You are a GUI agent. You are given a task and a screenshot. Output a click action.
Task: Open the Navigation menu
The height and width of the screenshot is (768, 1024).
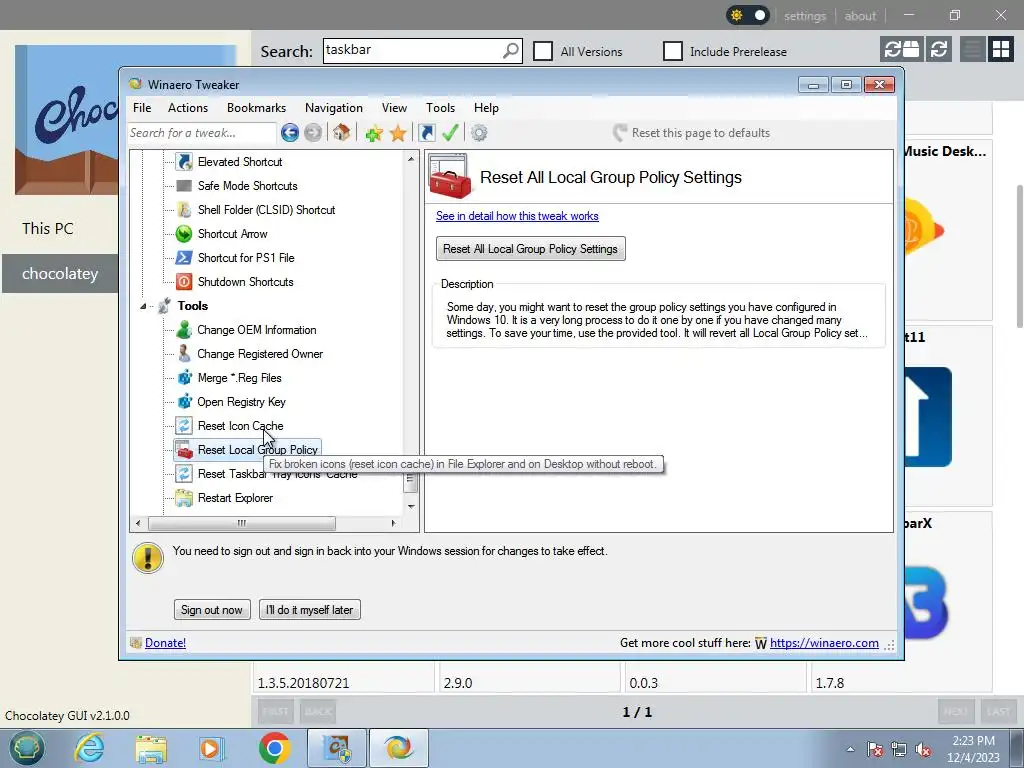[334, 108]
